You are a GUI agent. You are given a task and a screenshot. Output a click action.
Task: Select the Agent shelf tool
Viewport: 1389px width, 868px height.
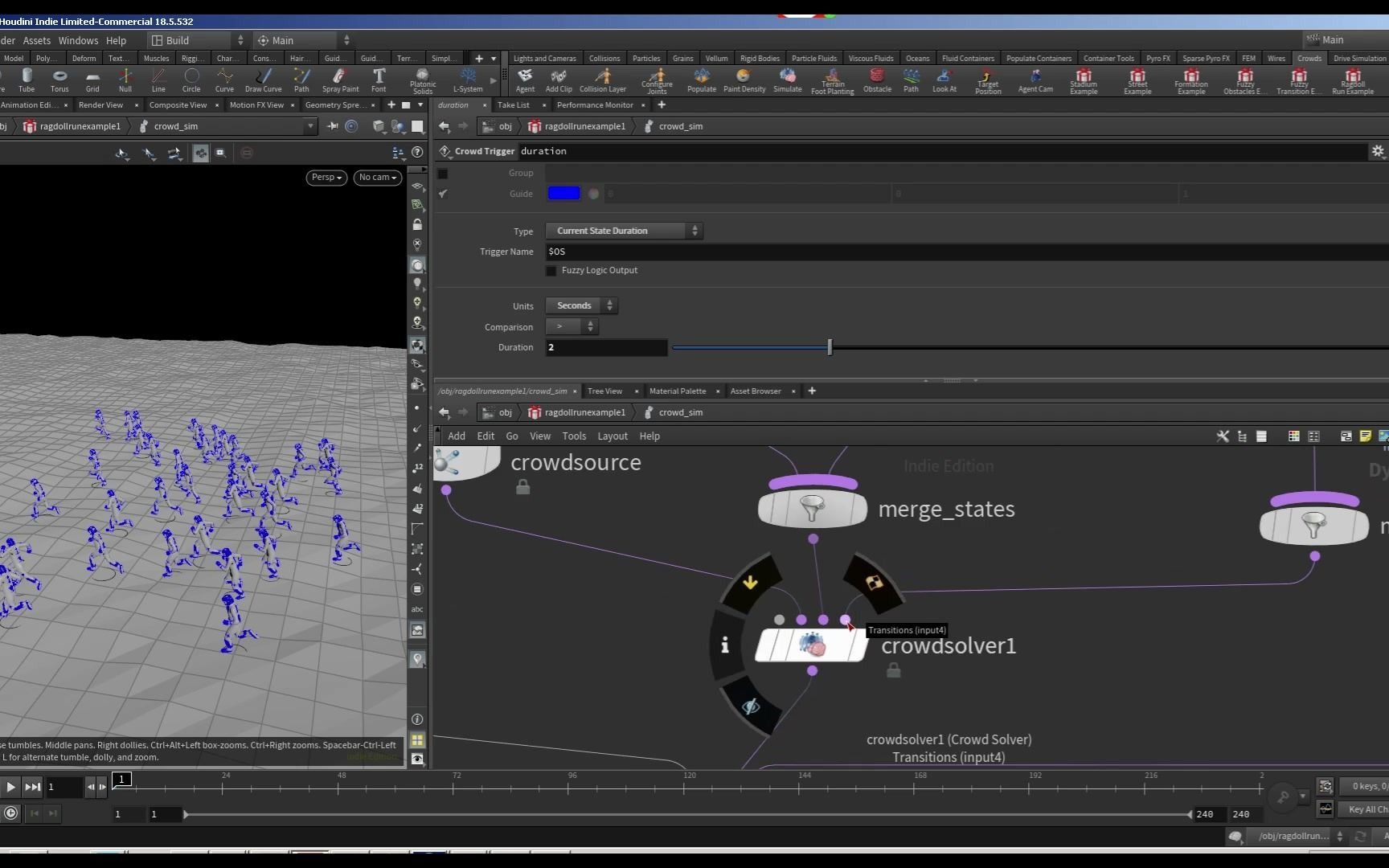525,79
